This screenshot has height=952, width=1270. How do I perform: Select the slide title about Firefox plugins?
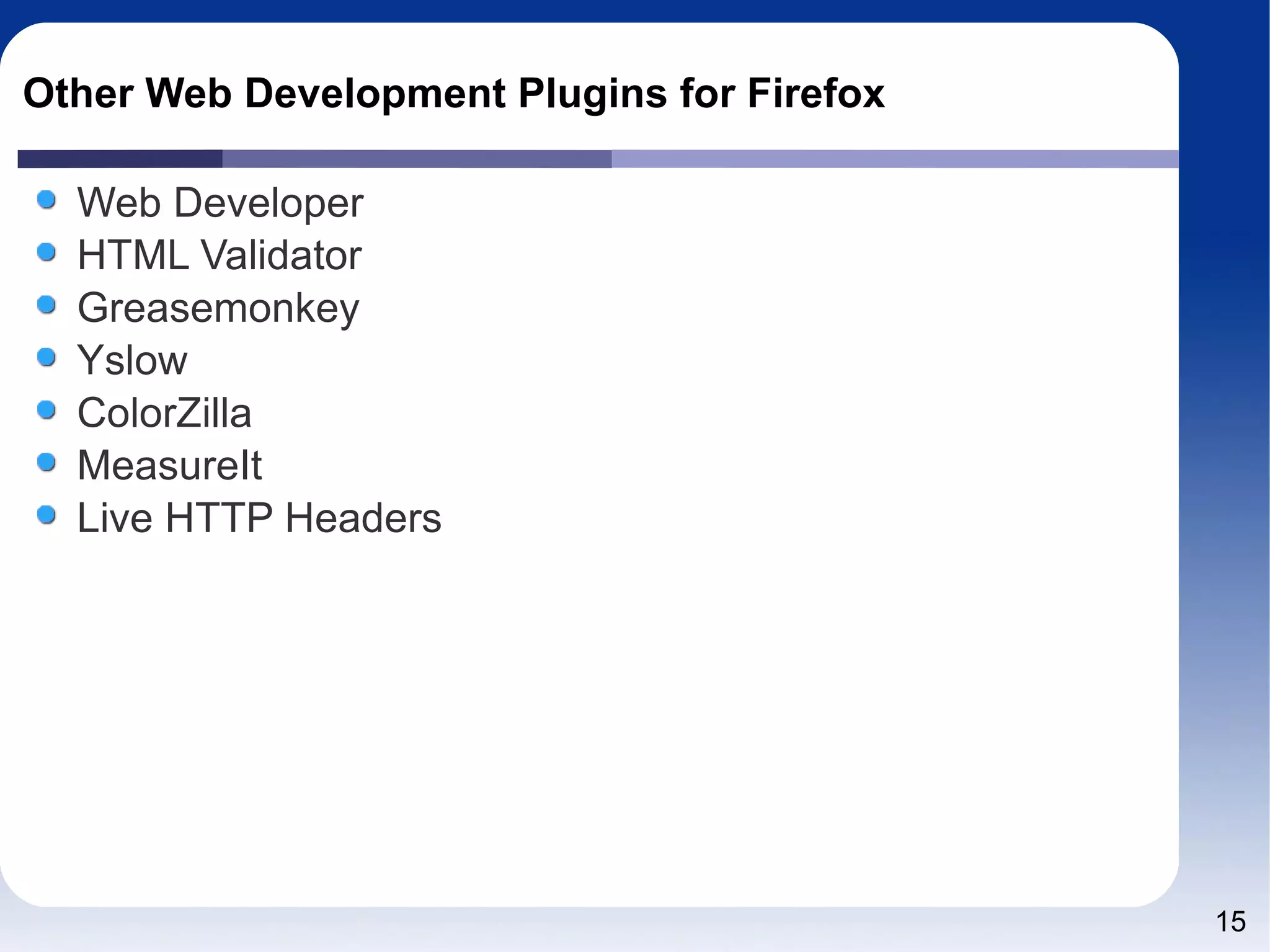click(x=453, y=94)
